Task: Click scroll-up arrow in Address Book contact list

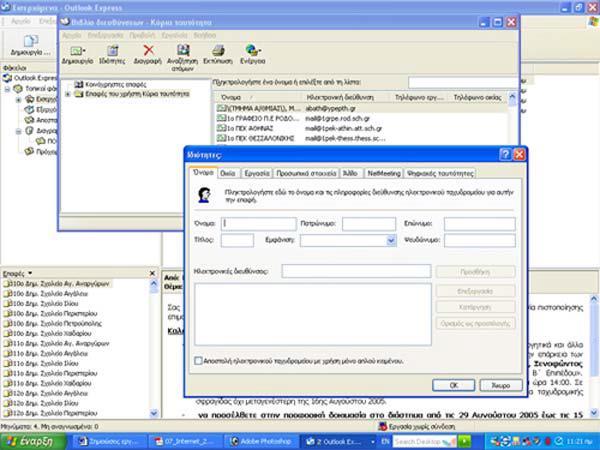Action: click(x=512, y=97)
